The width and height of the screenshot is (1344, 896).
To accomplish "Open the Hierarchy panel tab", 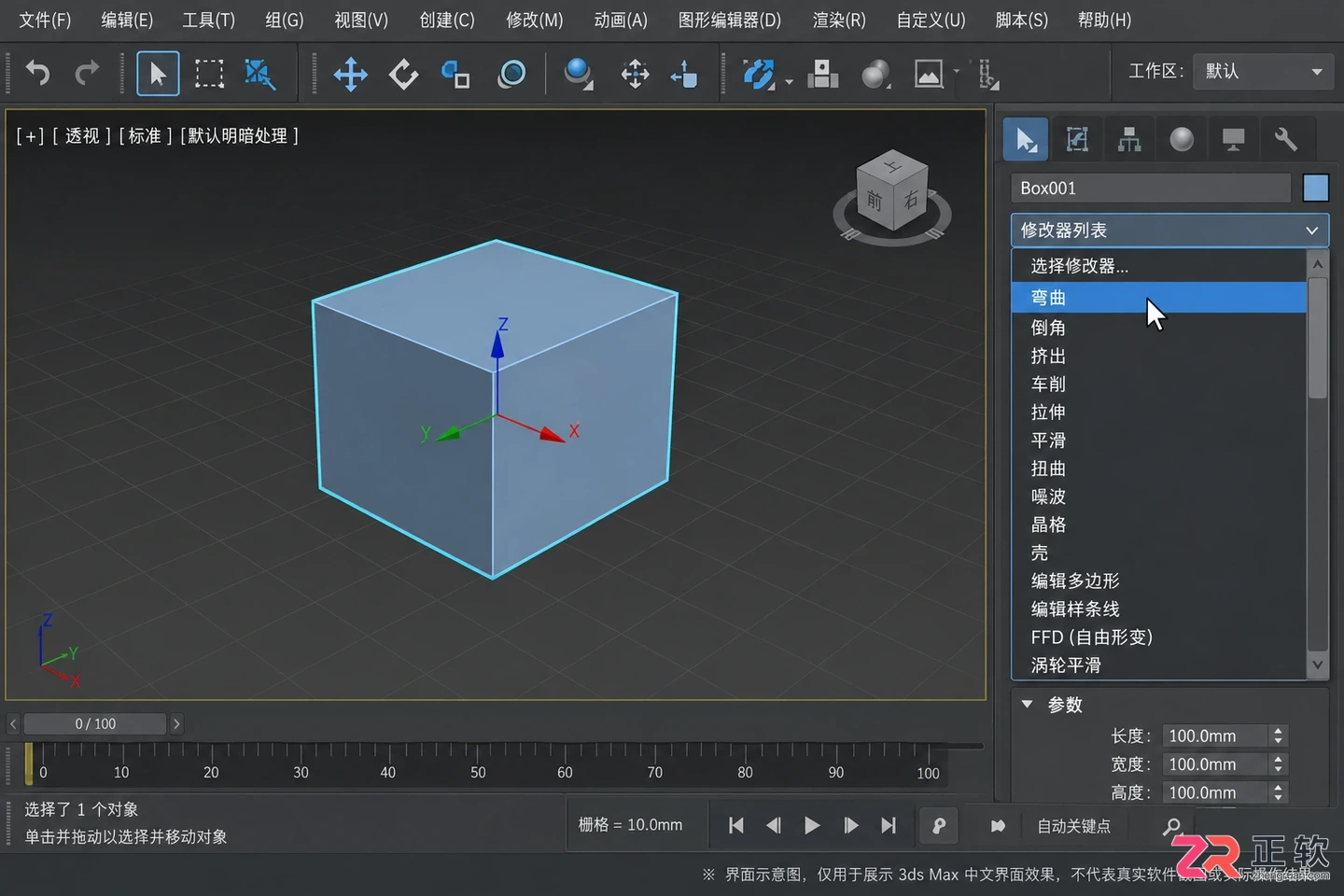I will 1129,140.
